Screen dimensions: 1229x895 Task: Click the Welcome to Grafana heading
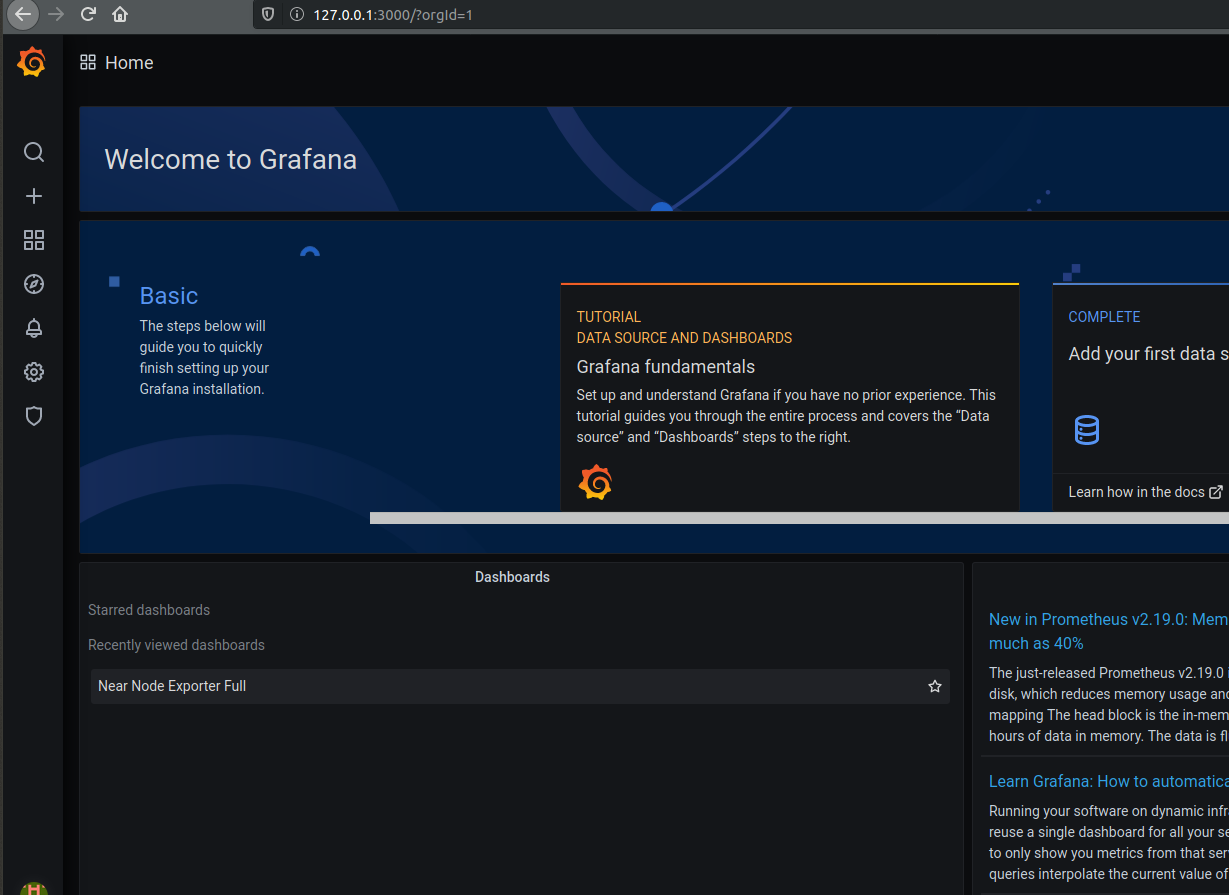(230, 160)
